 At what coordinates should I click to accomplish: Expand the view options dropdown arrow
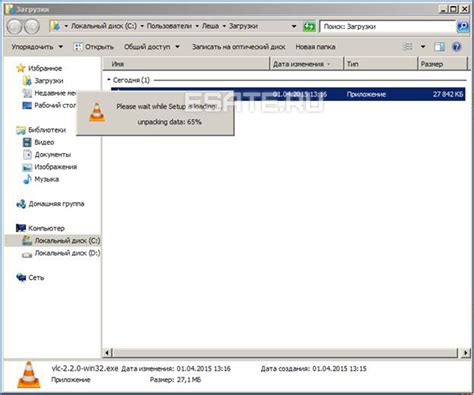point(423,47)
